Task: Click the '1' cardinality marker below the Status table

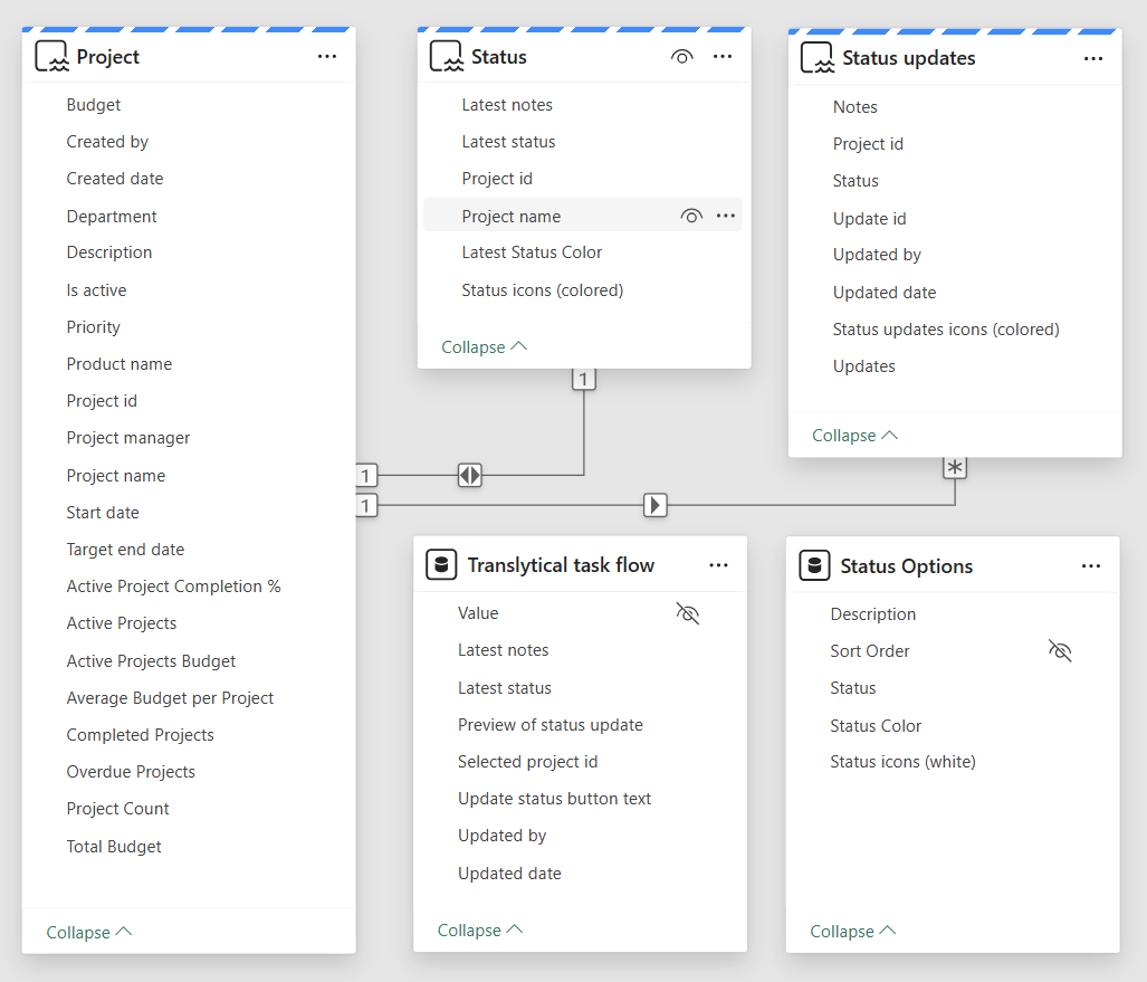Action: [x=584, y=378]
